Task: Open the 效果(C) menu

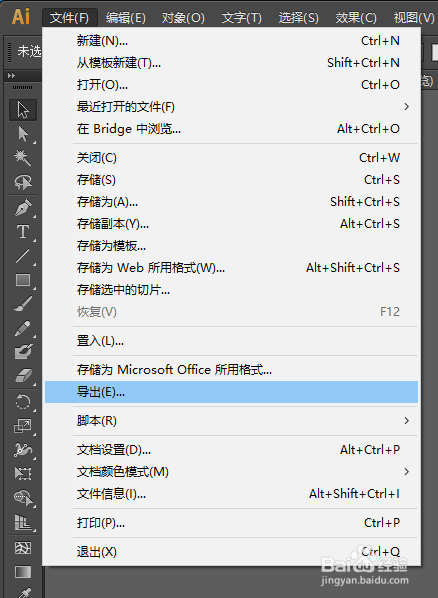Action: 356,18
